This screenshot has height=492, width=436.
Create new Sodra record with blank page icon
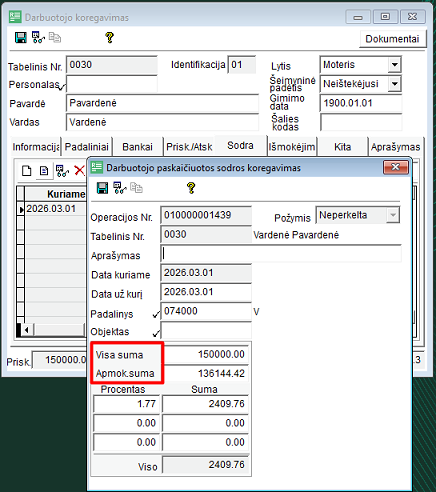pos(27,171)
